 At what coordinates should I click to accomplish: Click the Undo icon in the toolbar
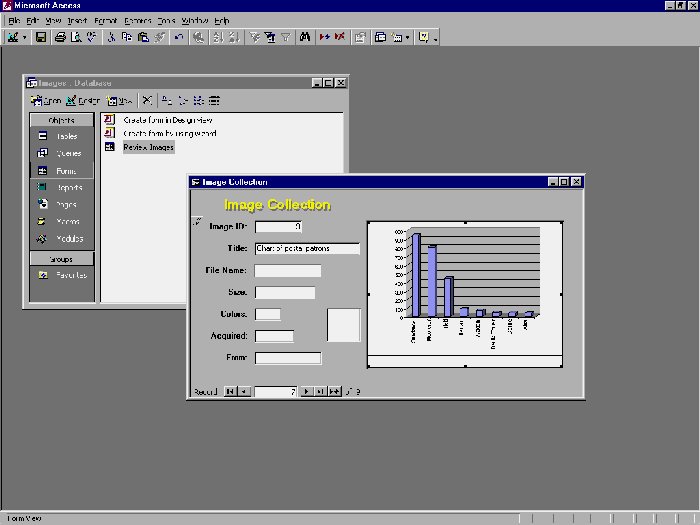[x=179, y=37]
